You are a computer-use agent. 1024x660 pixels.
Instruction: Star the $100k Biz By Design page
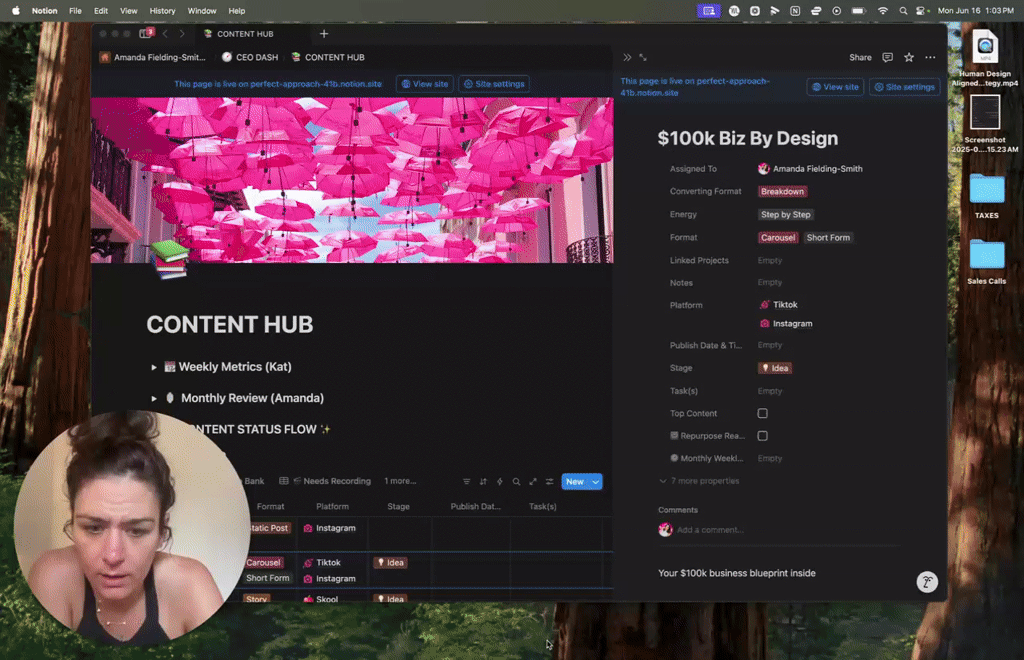click(x=908, y=57)
